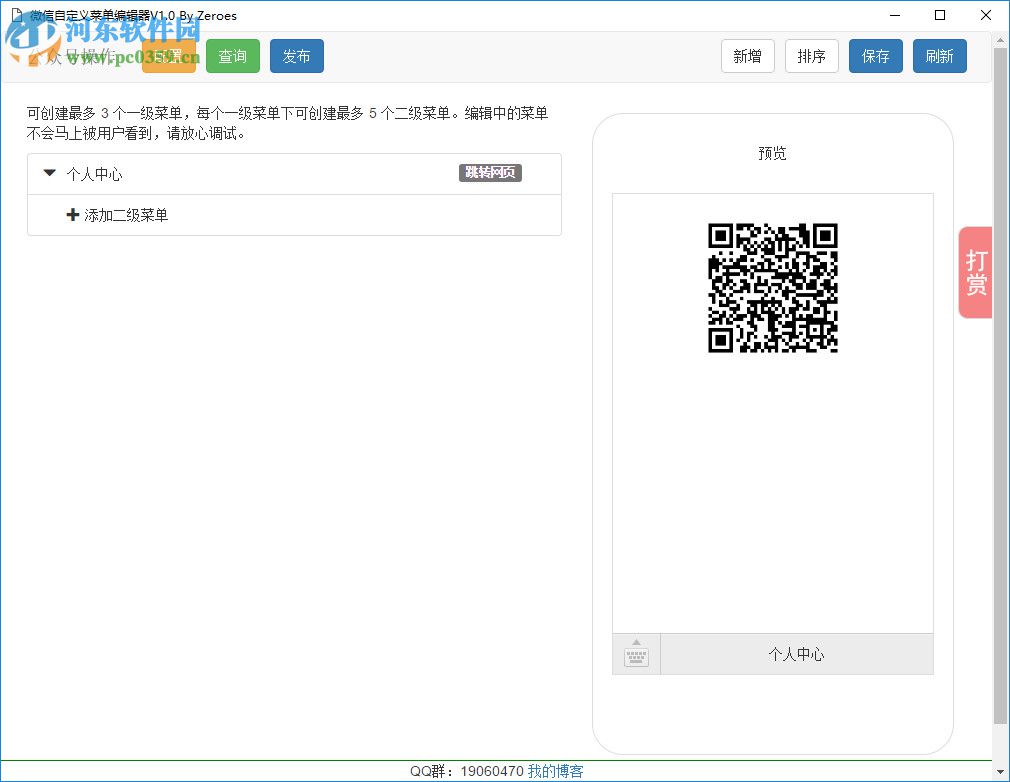Open the 排序 sorting dialog

click(x=812, y=57)
